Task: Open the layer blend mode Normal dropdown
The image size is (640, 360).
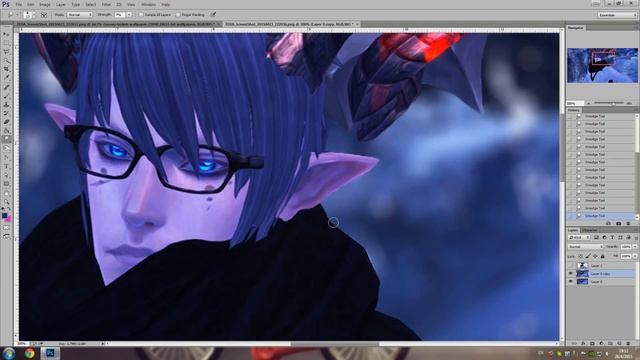Action: [585, 247]
